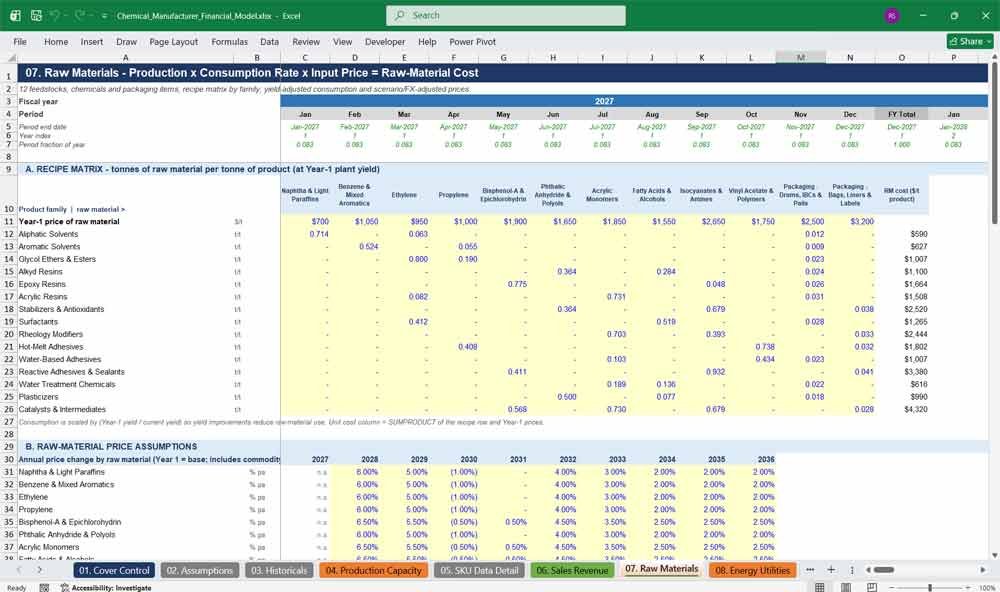The height and width of the screenshot is (592, 1000).
Task: Open the Page Layout ribbon tab
Action: point(173,41)
